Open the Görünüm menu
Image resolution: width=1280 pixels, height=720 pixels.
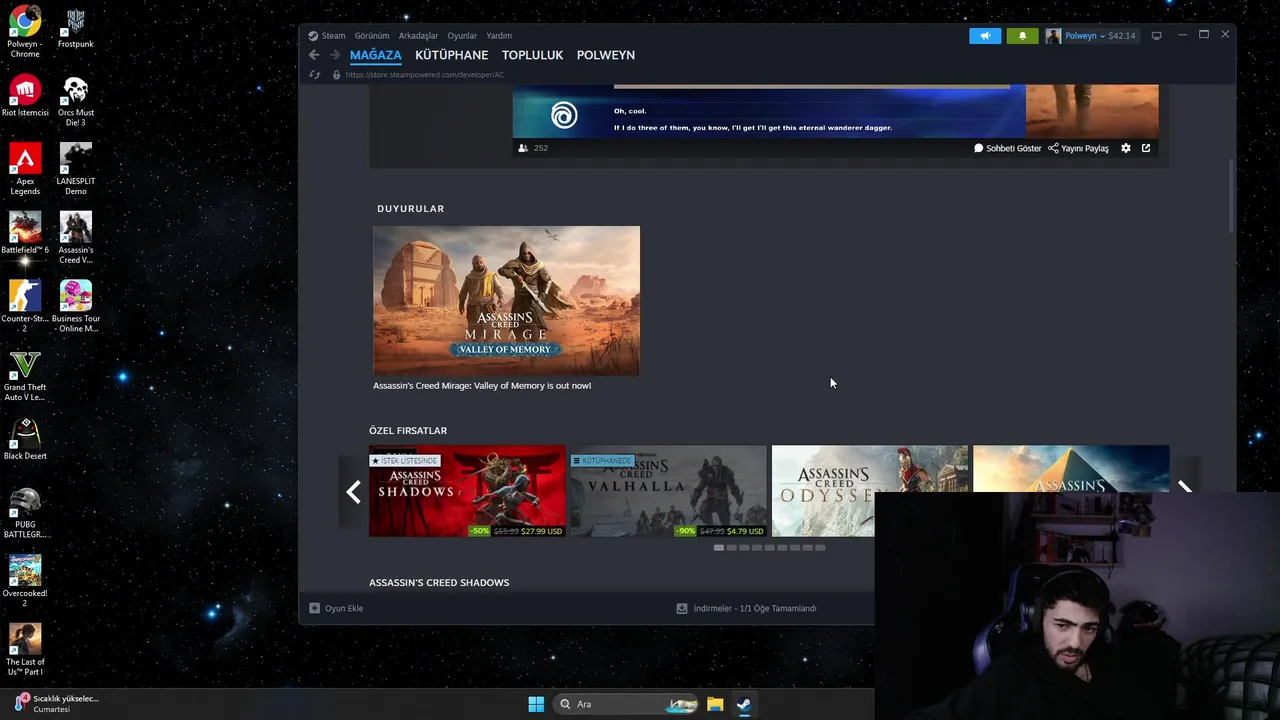(372, 35)
